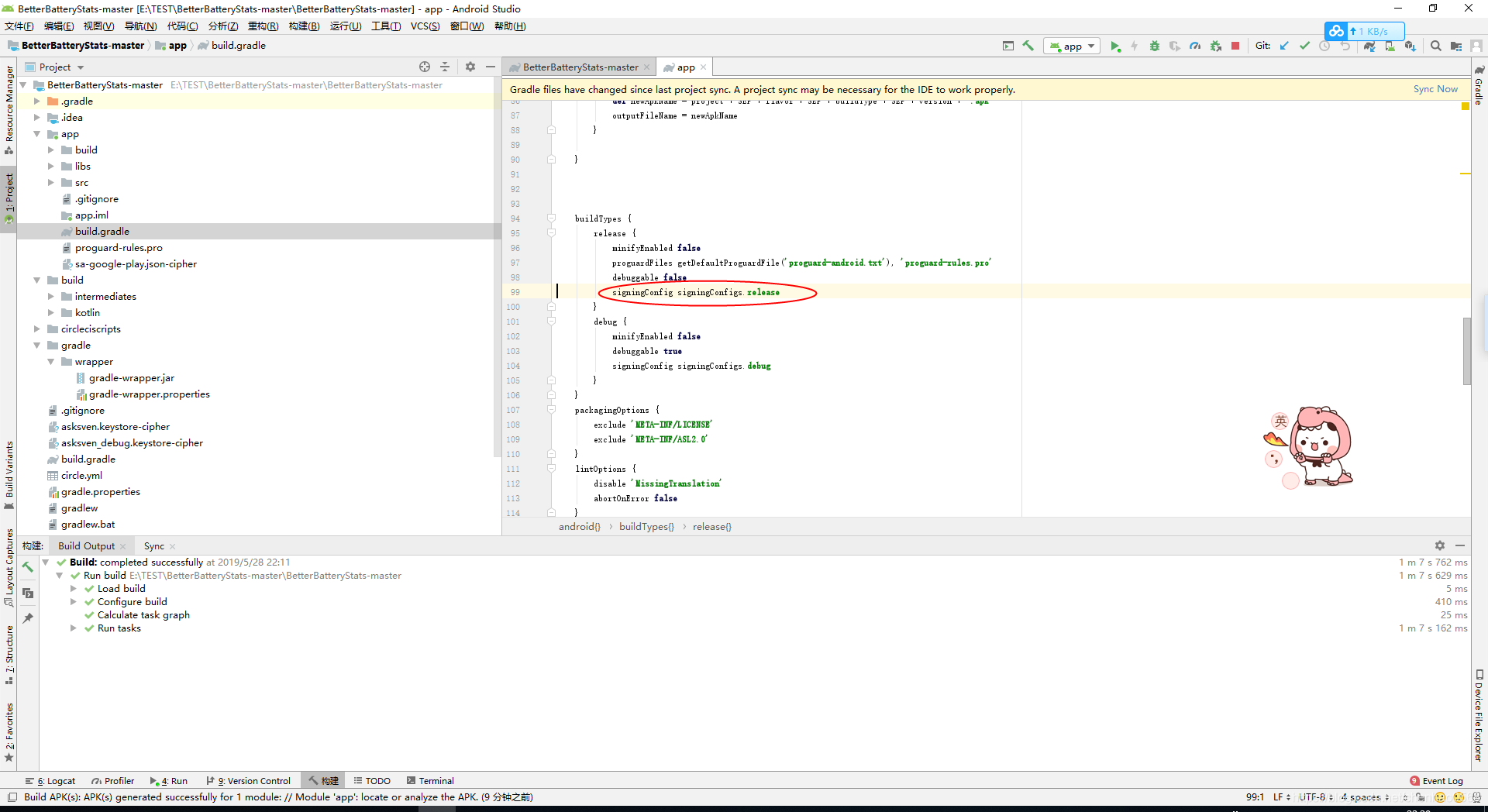
Task: Update project with Git blue arrow icon
Action: 1284,46
